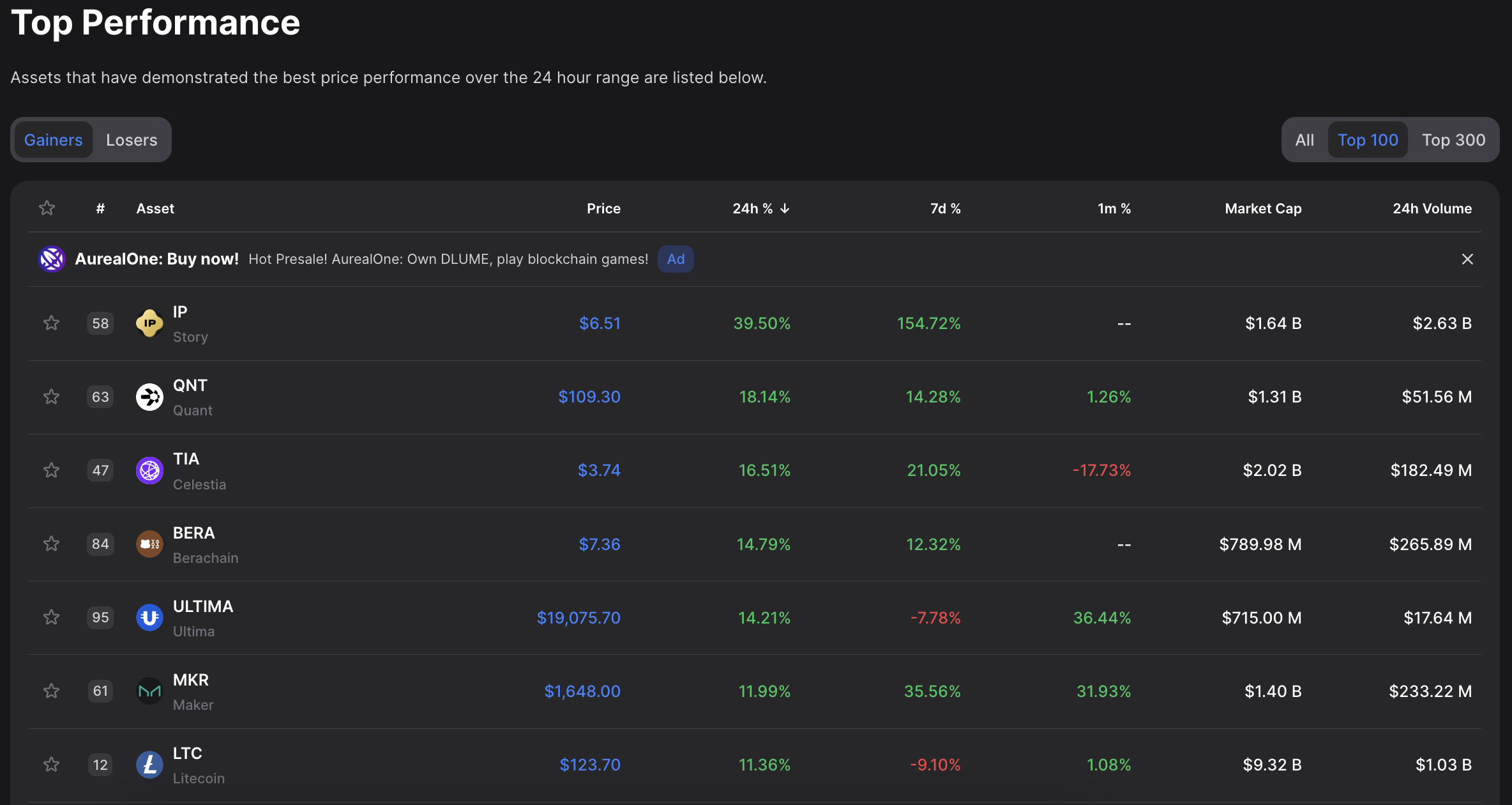Dismiss the AurealOne ad banner
This screenshot has width=1512, height=805.
(1467, 259)
